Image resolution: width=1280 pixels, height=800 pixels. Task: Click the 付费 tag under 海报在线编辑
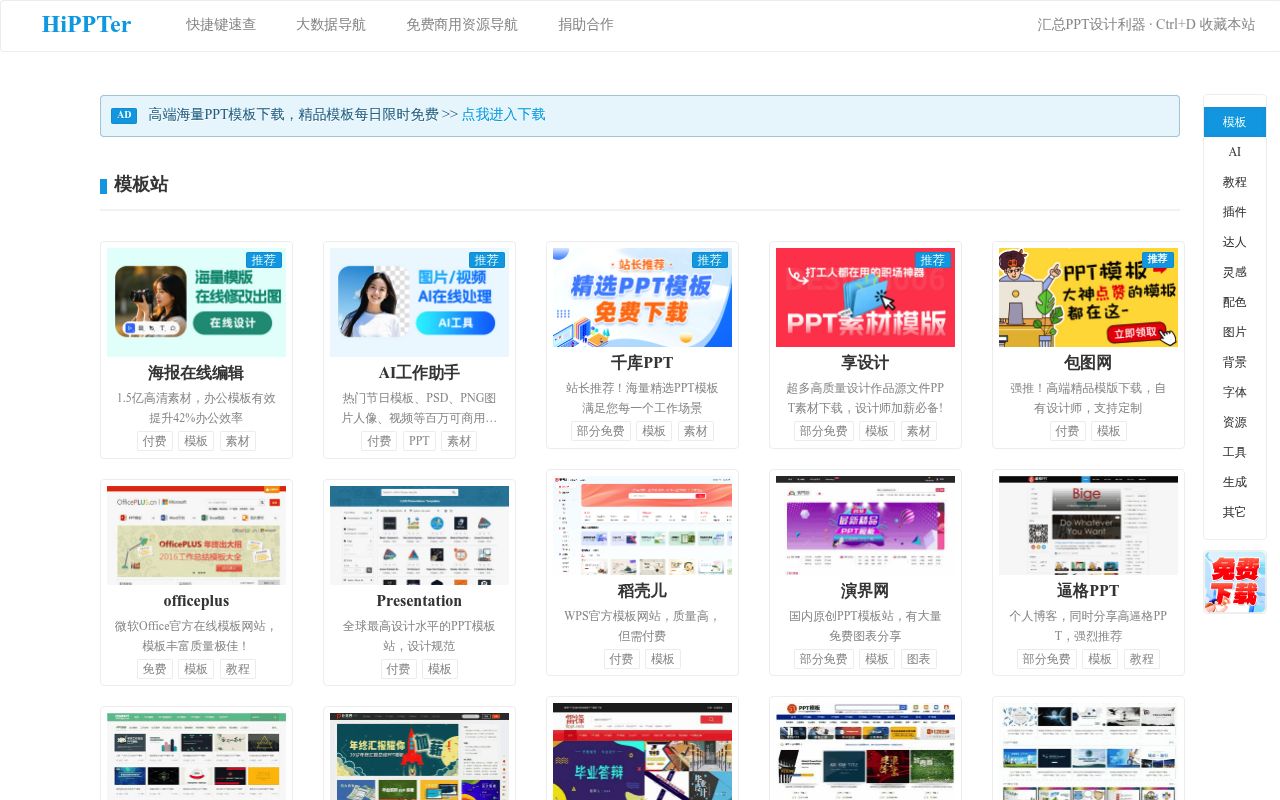[155, 441]
